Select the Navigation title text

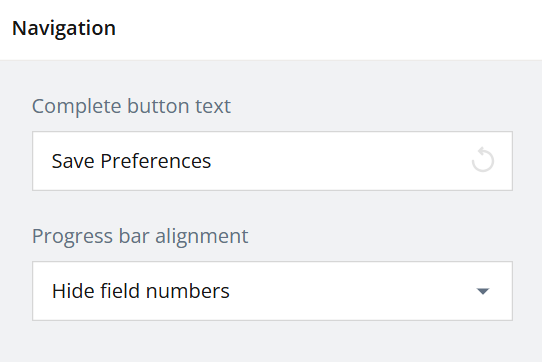tap(64, 28)
